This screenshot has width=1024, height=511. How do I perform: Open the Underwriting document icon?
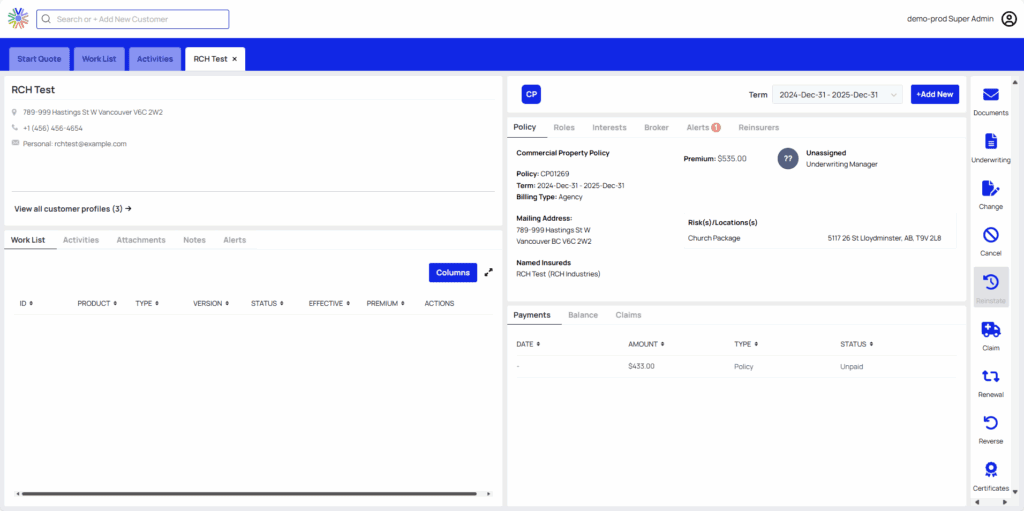pos(991,141)
